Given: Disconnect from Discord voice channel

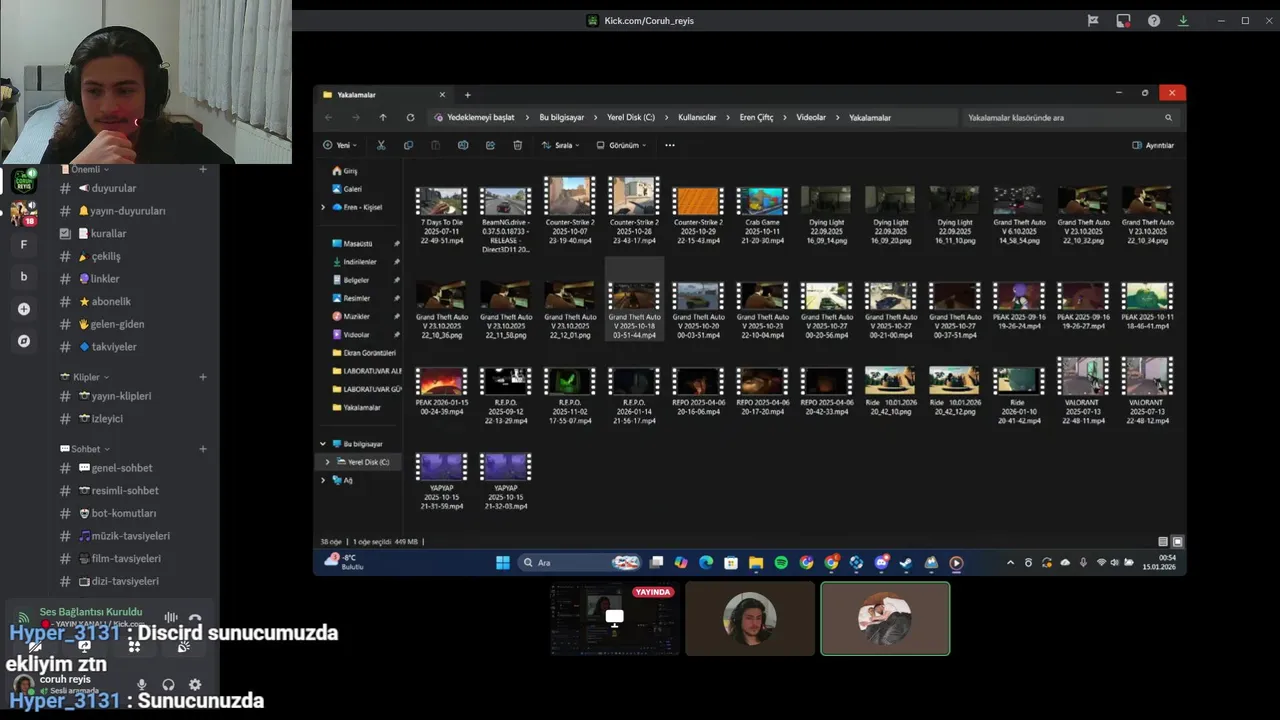Looking at the screenshot, I should pos(195,619).
